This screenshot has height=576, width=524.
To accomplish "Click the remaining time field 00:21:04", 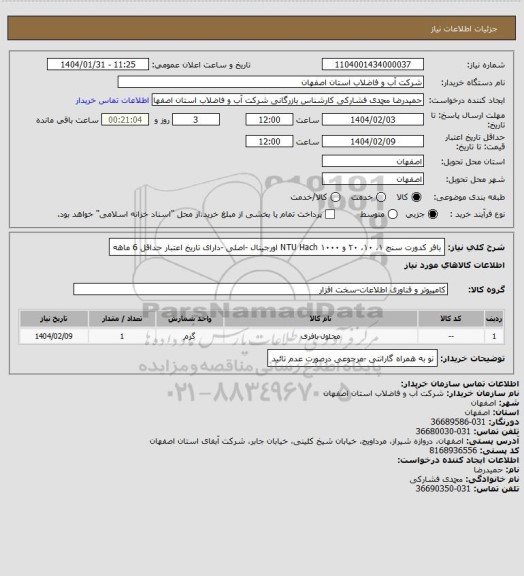I will [x=125, y=120].
